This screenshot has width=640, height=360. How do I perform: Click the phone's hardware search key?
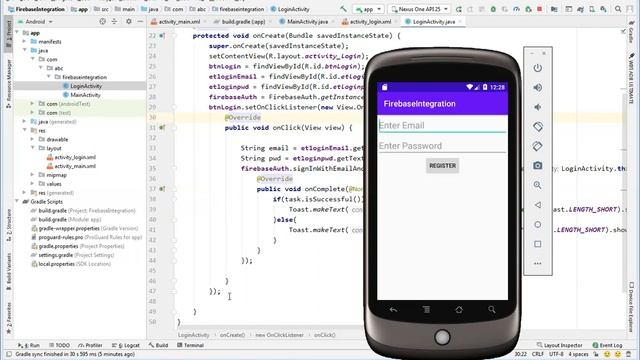click(x=492, y=310)
